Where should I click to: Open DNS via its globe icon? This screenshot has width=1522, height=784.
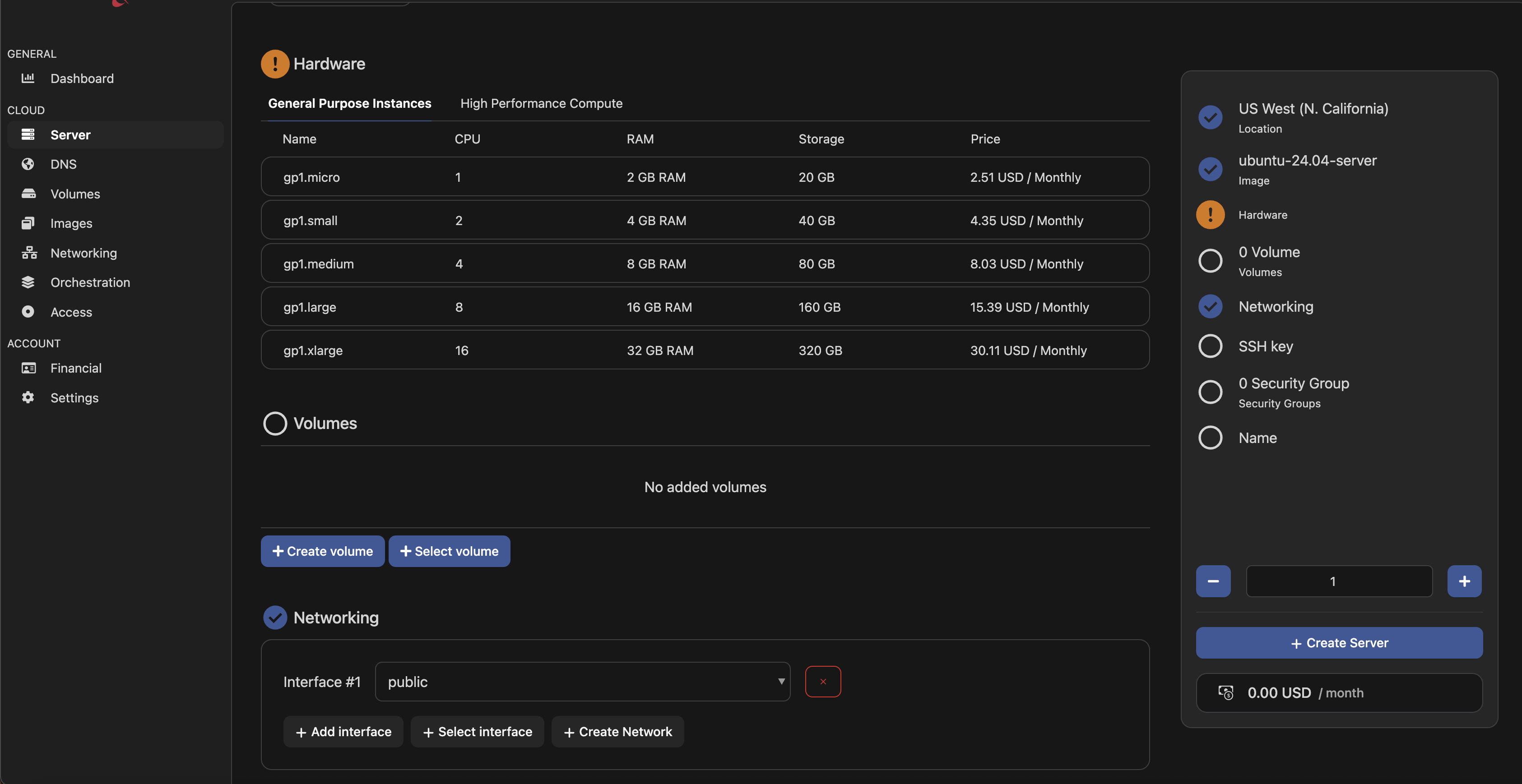[x=28, y=164]
